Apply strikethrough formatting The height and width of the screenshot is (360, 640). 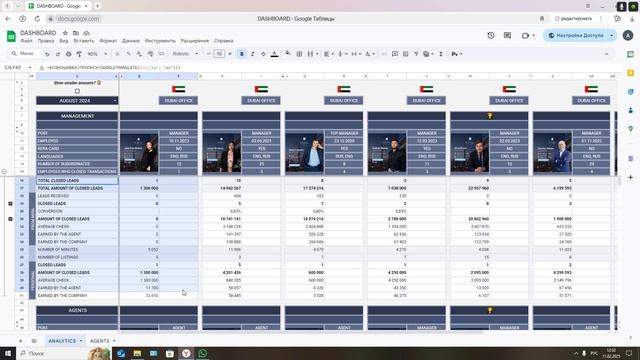263,54
